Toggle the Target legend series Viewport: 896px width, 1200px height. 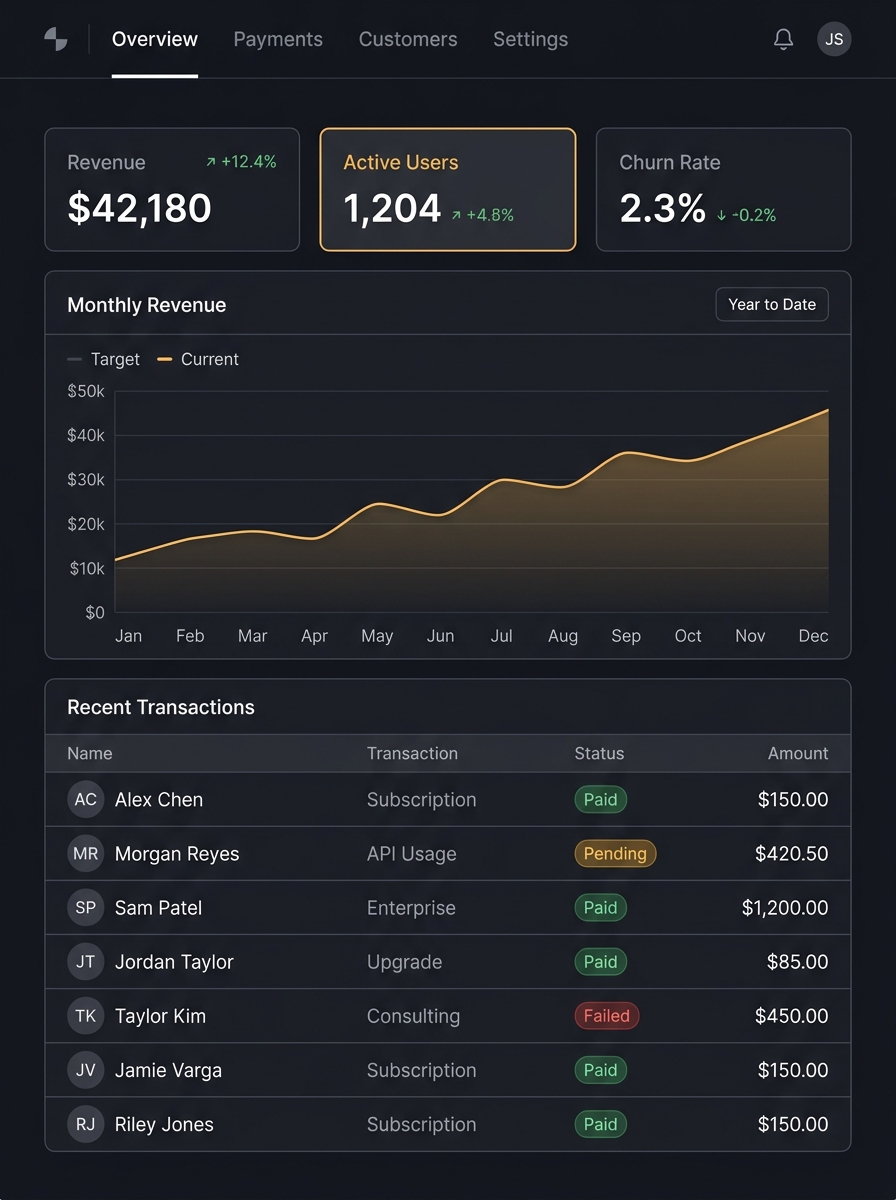(x=104, y=359)
